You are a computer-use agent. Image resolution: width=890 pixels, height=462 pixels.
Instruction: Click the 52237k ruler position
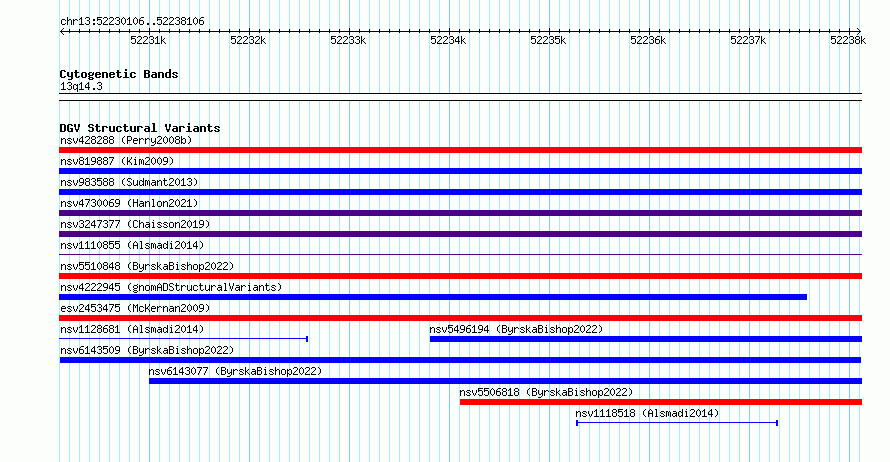coord(748,40)
